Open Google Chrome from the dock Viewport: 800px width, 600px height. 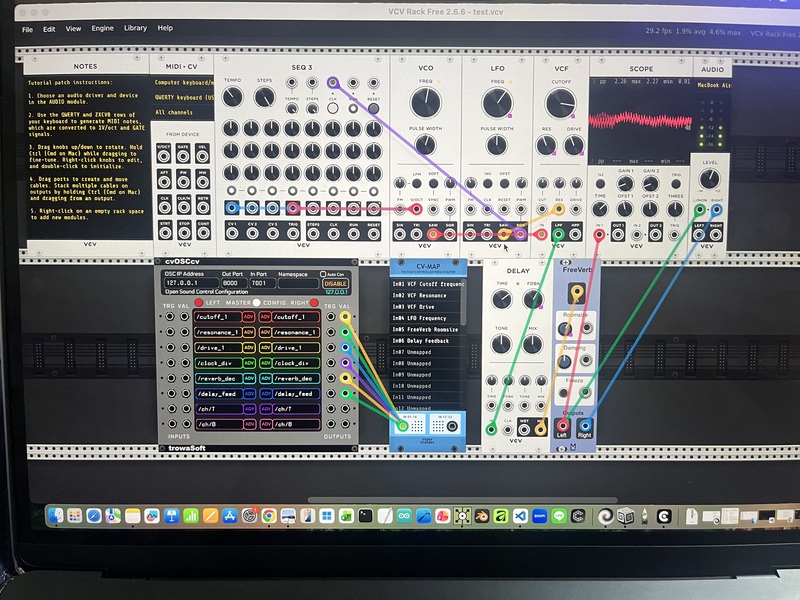click(269, 516)
